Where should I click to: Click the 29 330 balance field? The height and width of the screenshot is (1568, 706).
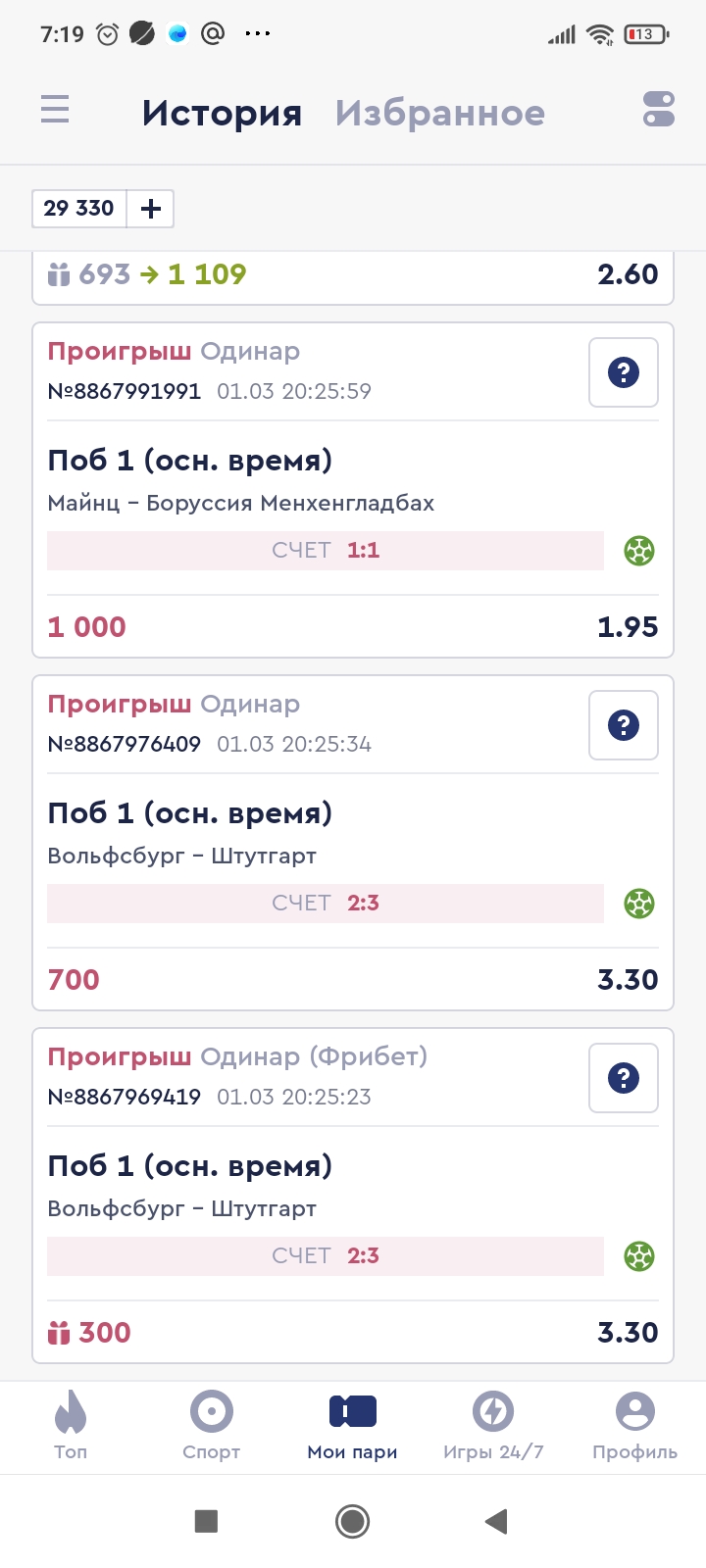pyautogui.click(x=79, y=209)
